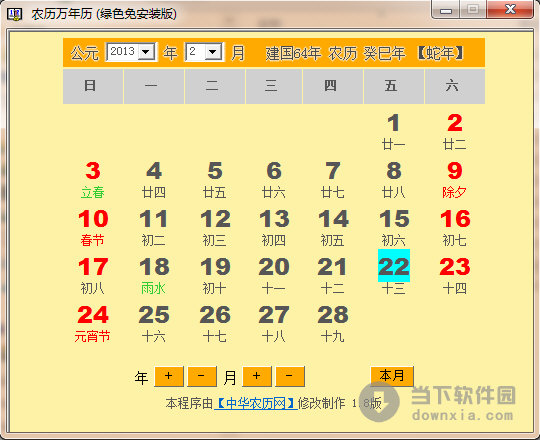This screenshot has width=540, height=440.
Task: Select day 15 (初六)
Action: (x=394, y=228)
